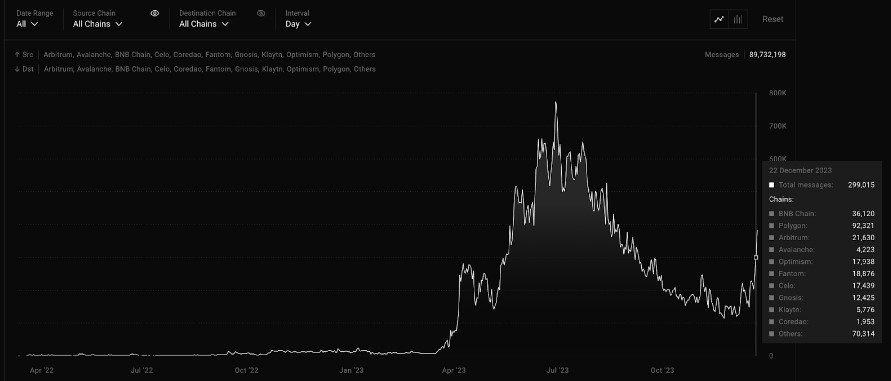Click the Total messages white swatch
This screenshot has width=891, height=381.
(x=771, y=185)
